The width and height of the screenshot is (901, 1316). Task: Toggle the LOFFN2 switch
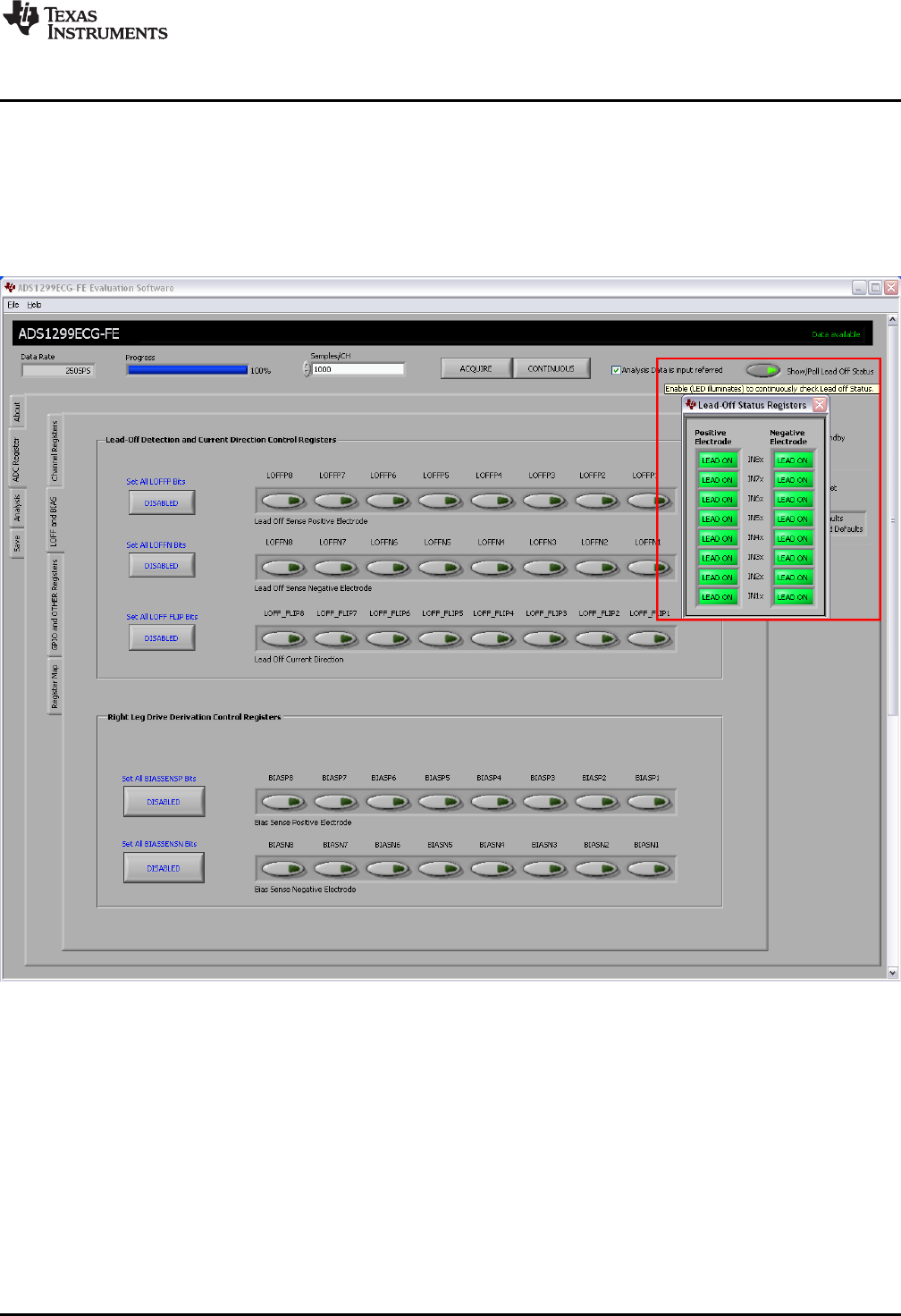click(x=598, y=567)
